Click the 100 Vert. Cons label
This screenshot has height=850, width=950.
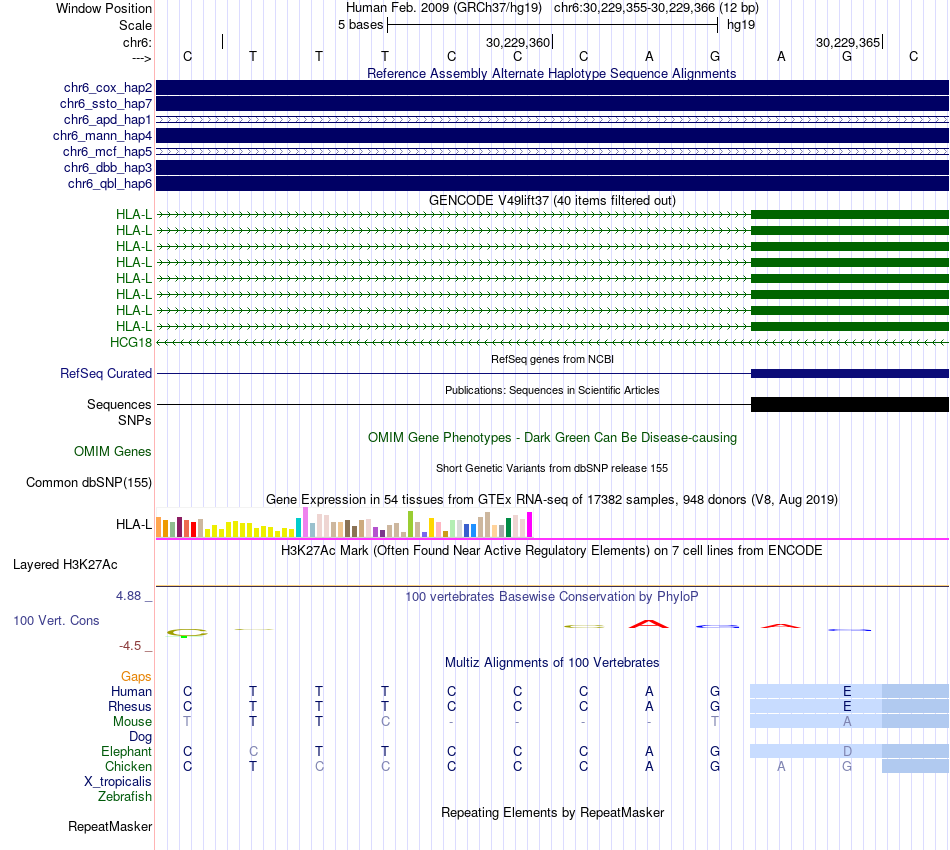[x=56, y=620]
